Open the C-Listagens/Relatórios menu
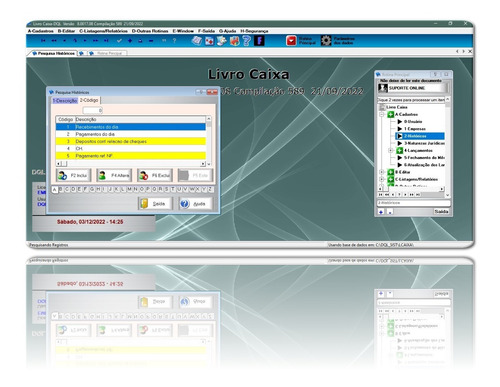This screenshot has width=500, height=387. pyautogui.click(x=103, y=31)
